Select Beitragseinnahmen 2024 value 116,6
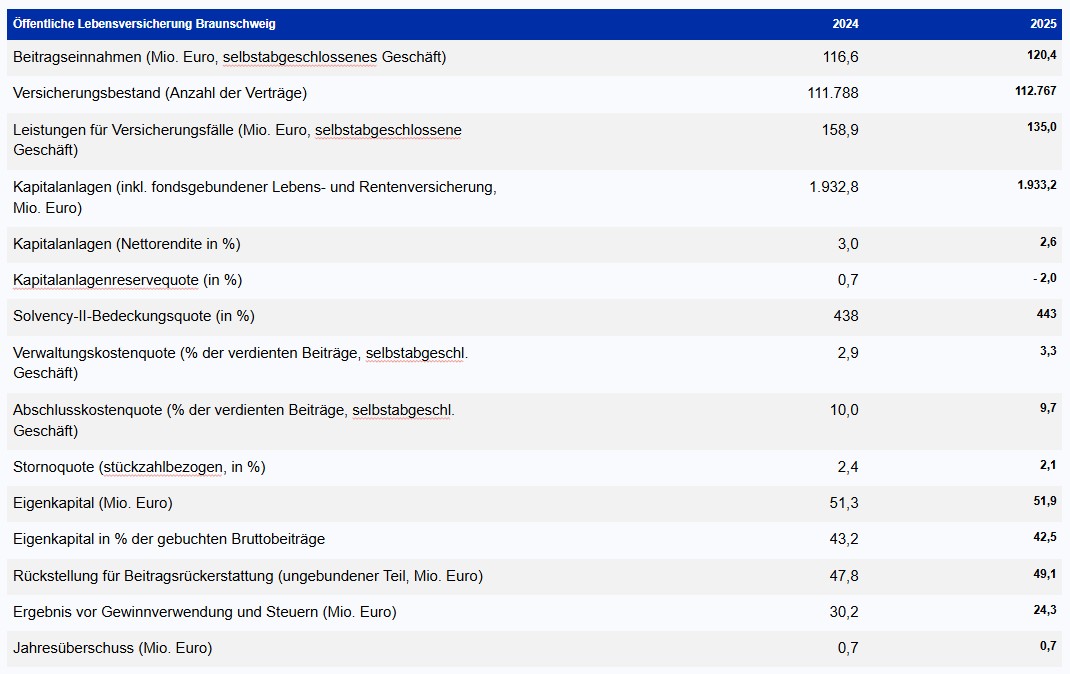The image size is (1070, 674). pyautogui.click(x=841, y=57)
